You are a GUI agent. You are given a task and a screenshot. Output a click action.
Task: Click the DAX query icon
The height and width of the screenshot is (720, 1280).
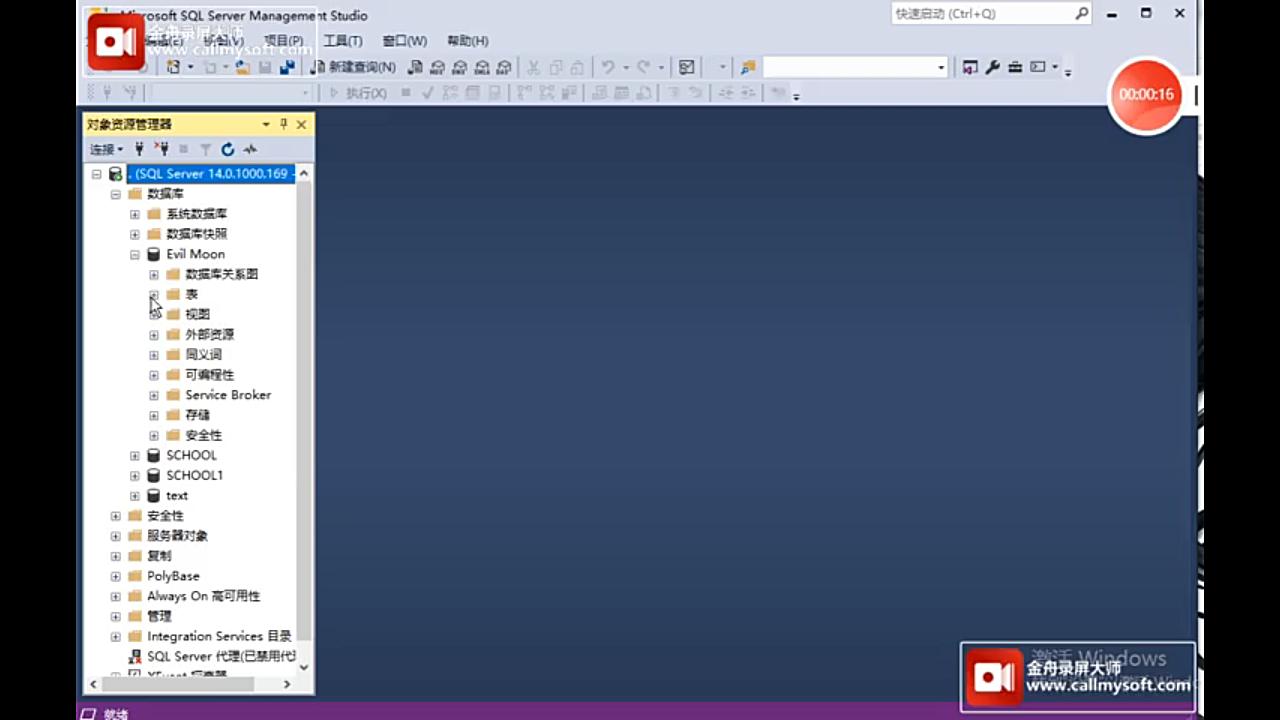[x=503, y=67]
